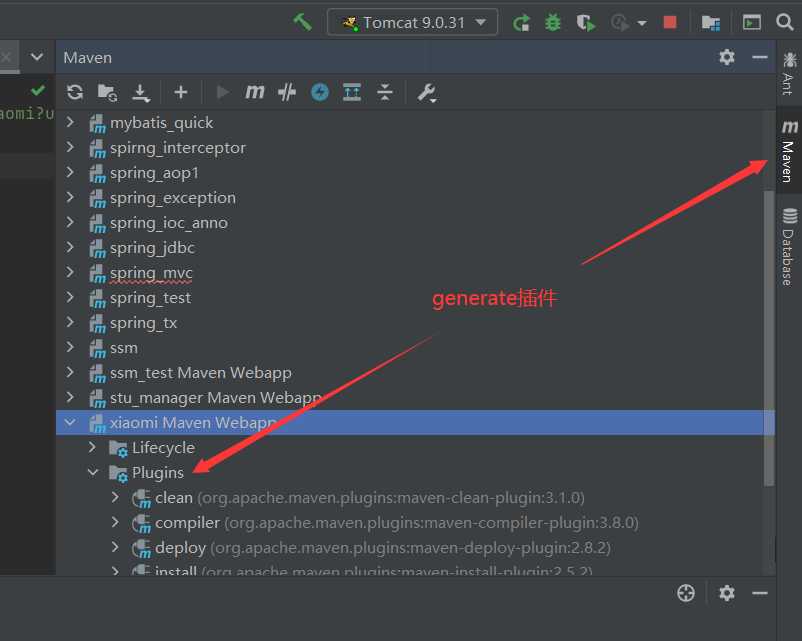Open the Ant side tab
Viewport: 802px width, 641px height.
point(789,74)
